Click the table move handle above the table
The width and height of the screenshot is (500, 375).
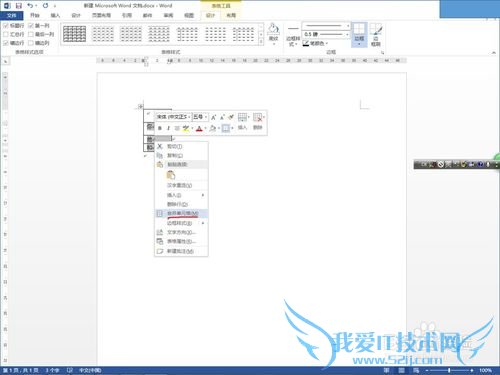click(x=141, y=107)
